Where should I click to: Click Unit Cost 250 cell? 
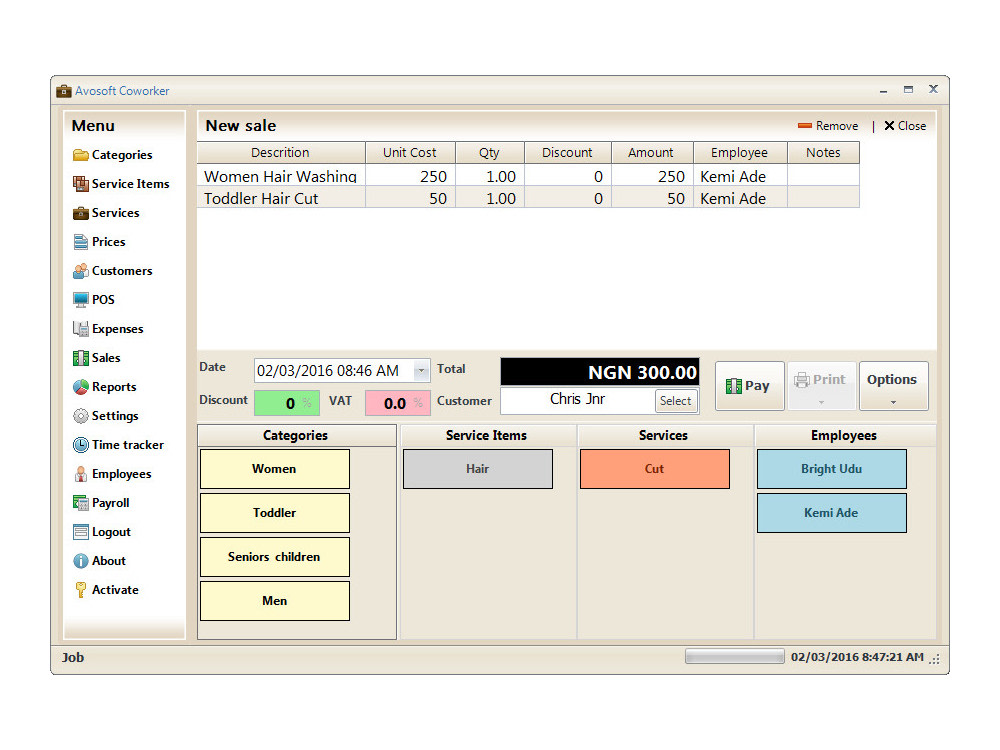tap(410, 176)
